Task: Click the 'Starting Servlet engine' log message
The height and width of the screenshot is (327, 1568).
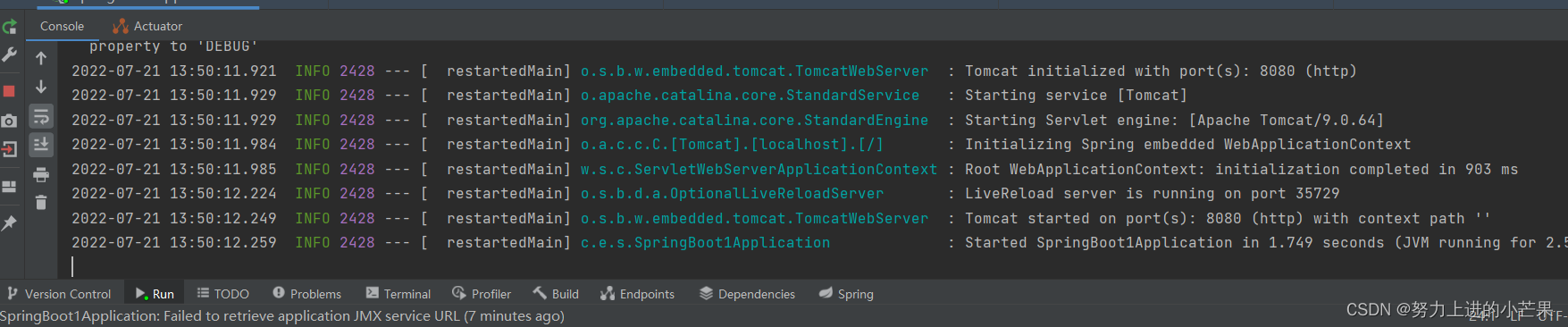Action: coord(1174,120)
